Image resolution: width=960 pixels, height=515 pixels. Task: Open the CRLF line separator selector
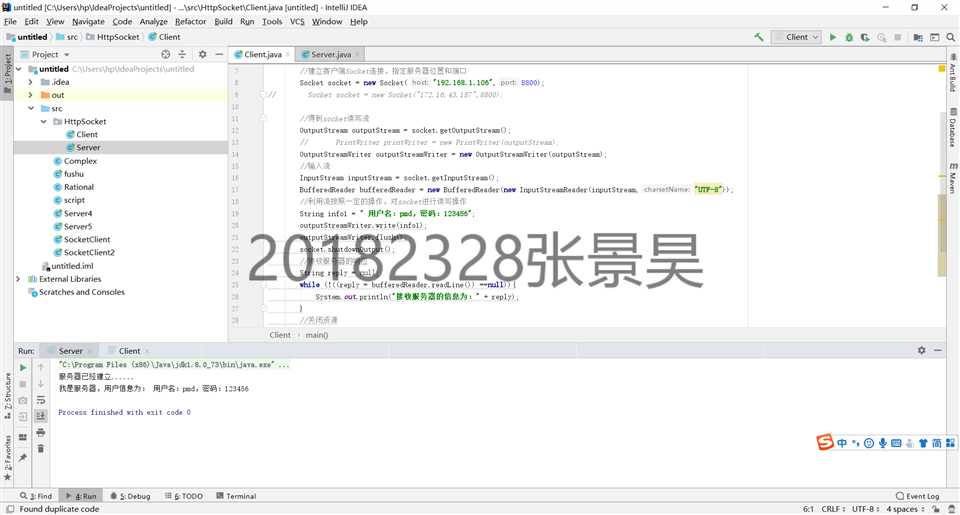click(833, 509)
